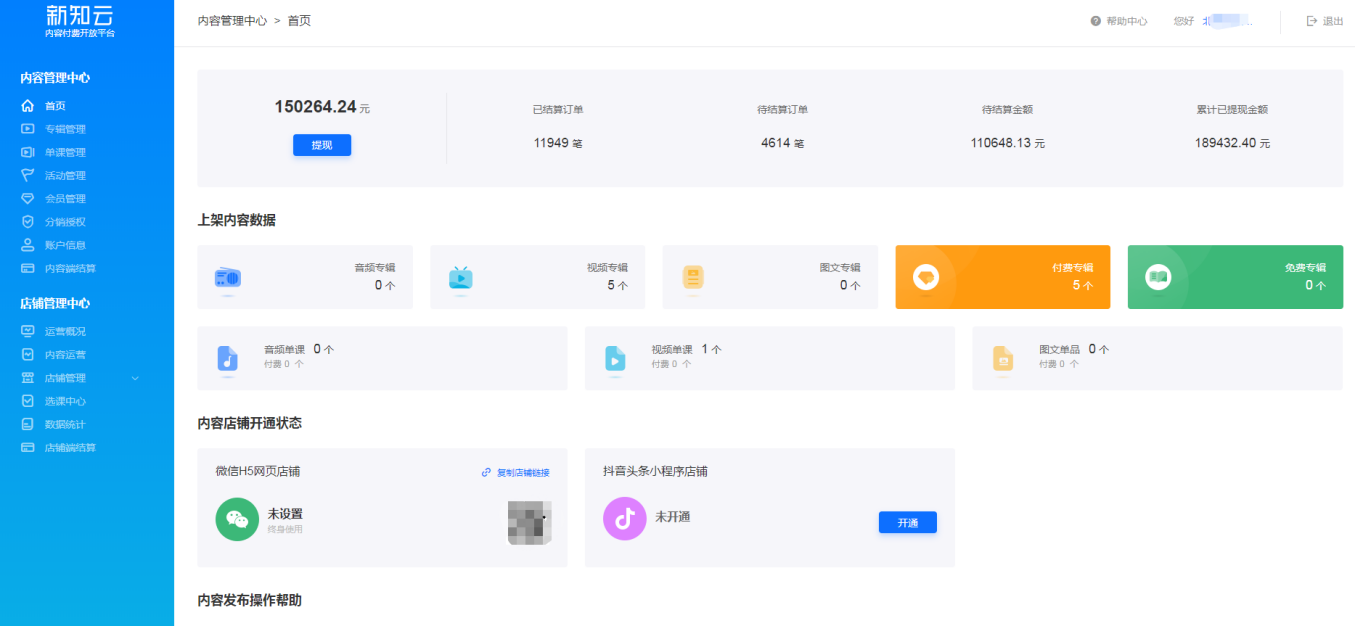
Task: Open 专辑管理 in the sidebar
Action: (65, 129)
